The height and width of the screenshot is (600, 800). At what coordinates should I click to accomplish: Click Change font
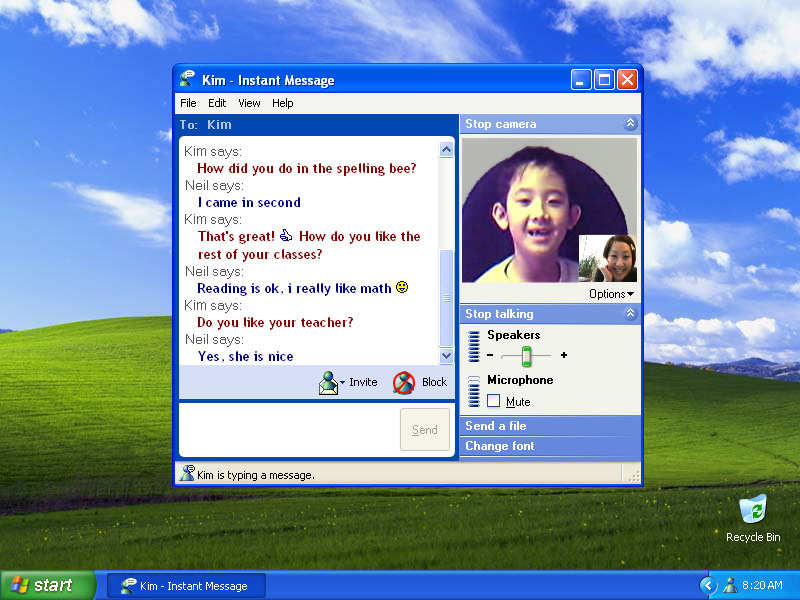(499, 445)
